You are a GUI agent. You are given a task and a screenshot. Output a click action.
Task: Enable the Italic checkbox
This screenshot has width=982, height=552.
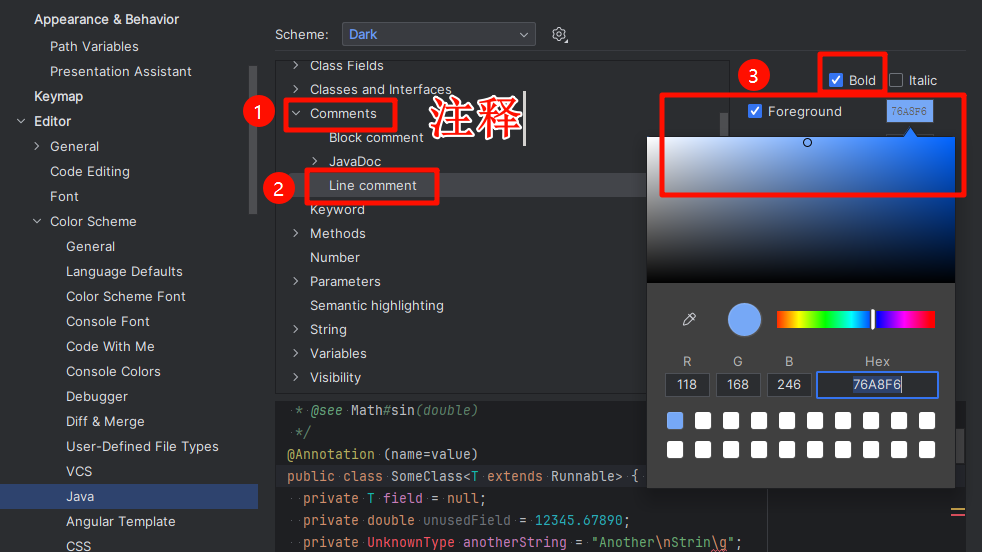click(896, 80)
